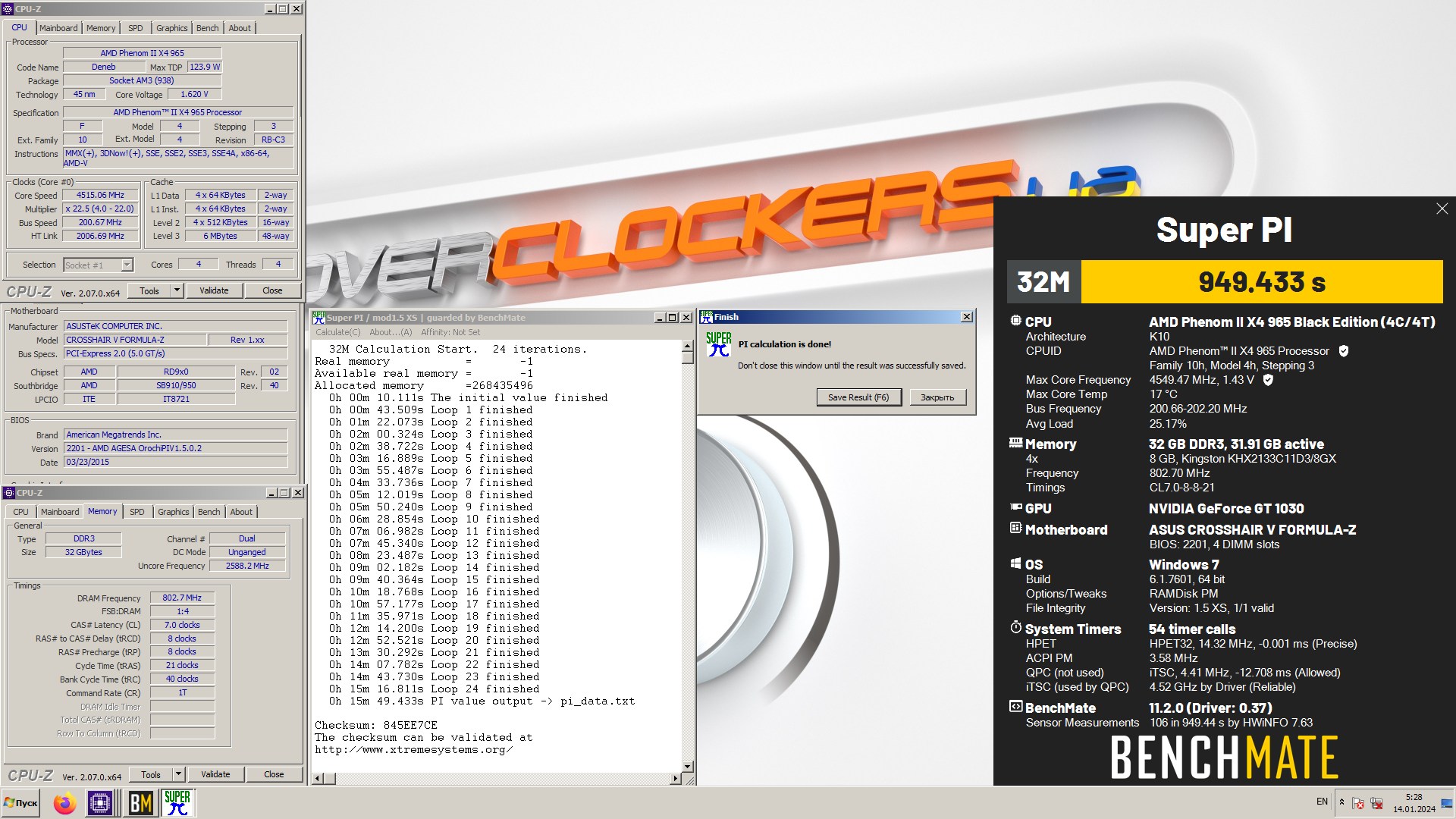Click the CPU section icon in BenchMate panel
This screenshot has width=1456, height=819.
coord(1015,321)
